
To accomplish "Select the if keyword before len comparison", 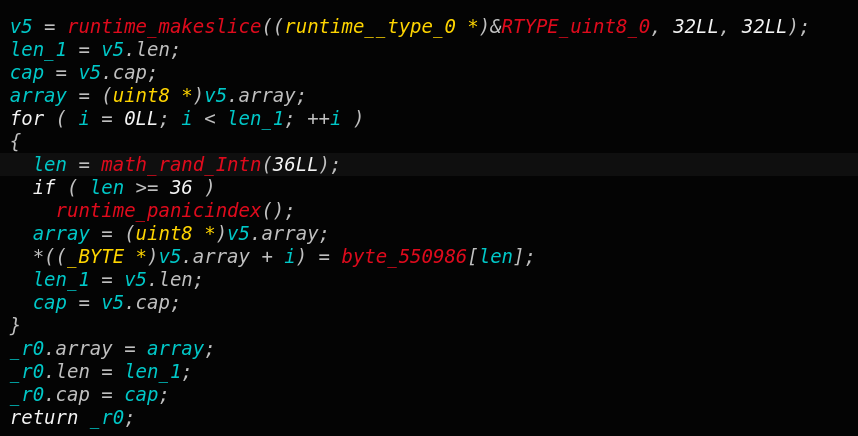I will (44, 187).
